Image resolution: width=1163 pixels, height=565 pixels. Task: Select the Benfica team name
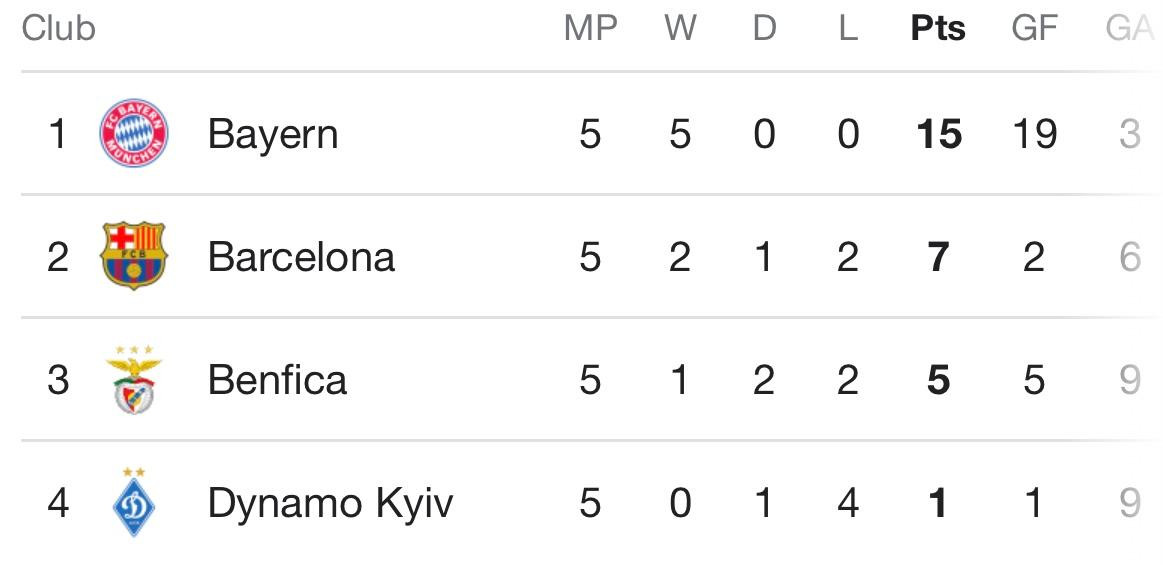277,380
